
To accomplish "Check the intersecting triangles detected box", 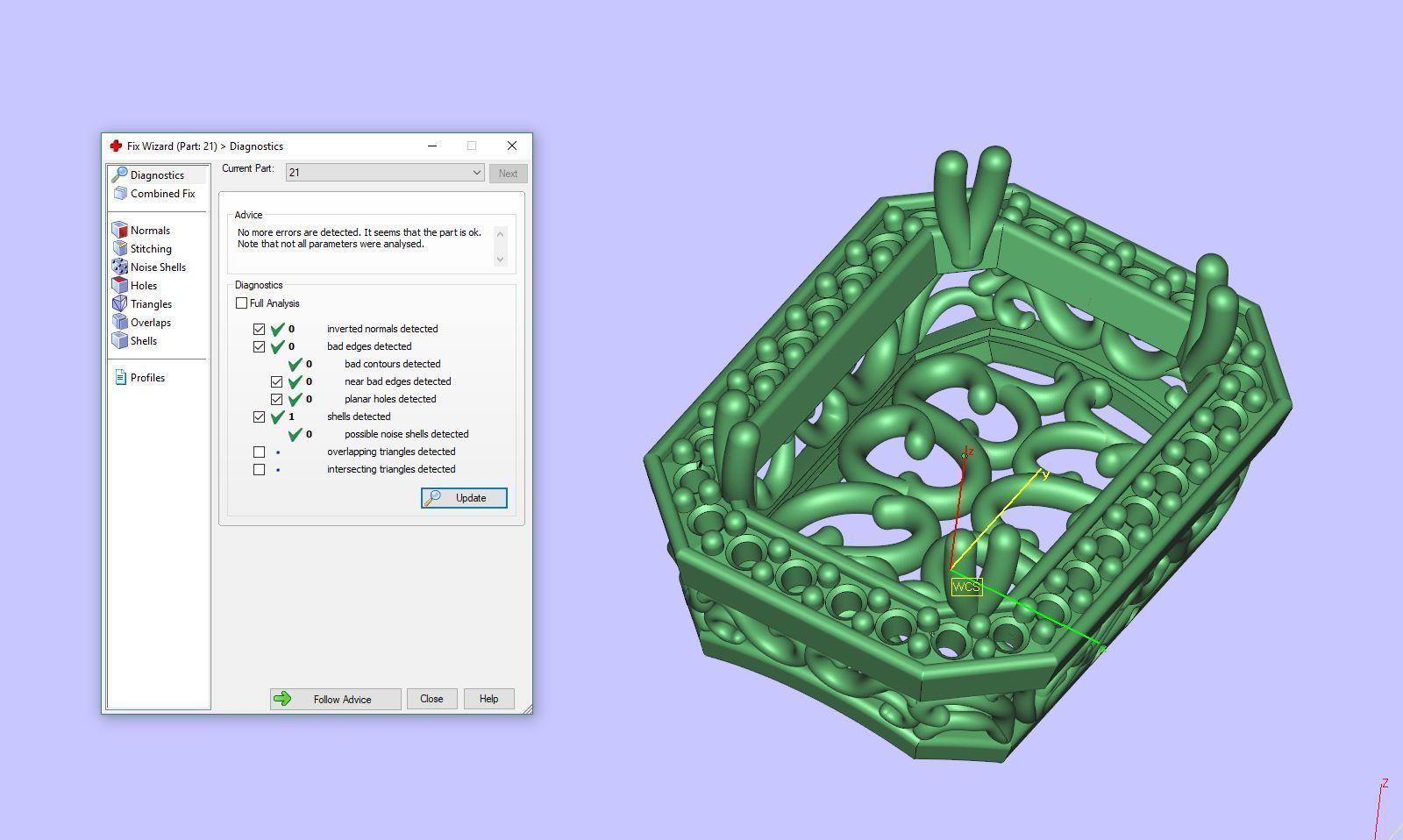I will (x=260, y=470).
